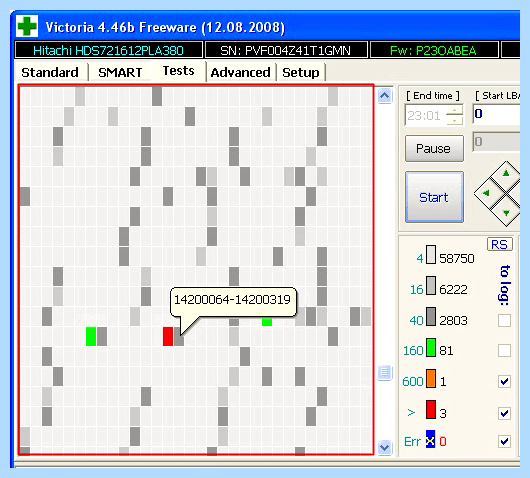
Task: Open the Advanced tab
Action: point(240,72)
